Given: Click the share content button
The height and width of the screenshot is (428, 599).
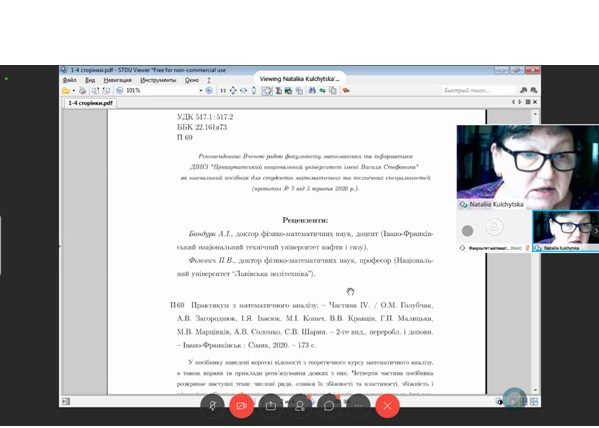Looking at the screenshot, I should pos(270,406).
